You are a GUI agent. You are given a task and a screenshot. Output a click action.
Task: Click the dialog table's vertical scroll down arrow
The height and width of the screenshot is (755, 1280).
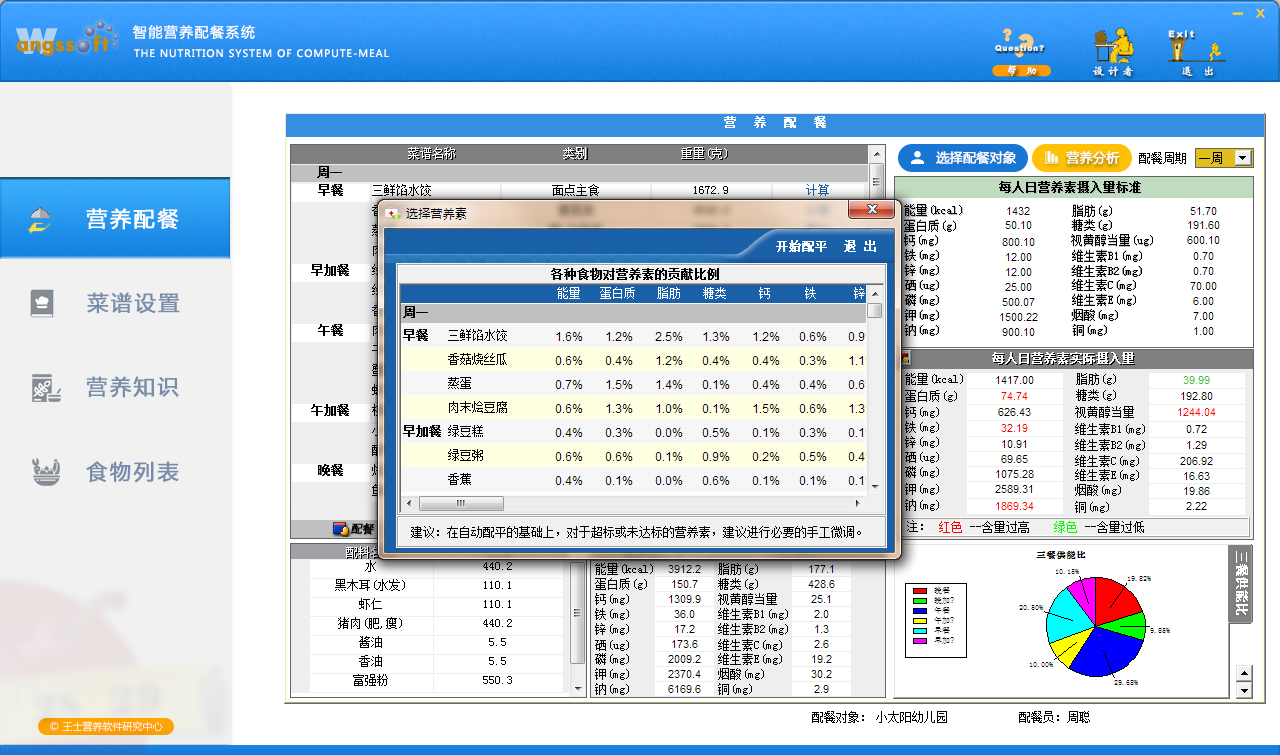875,487
